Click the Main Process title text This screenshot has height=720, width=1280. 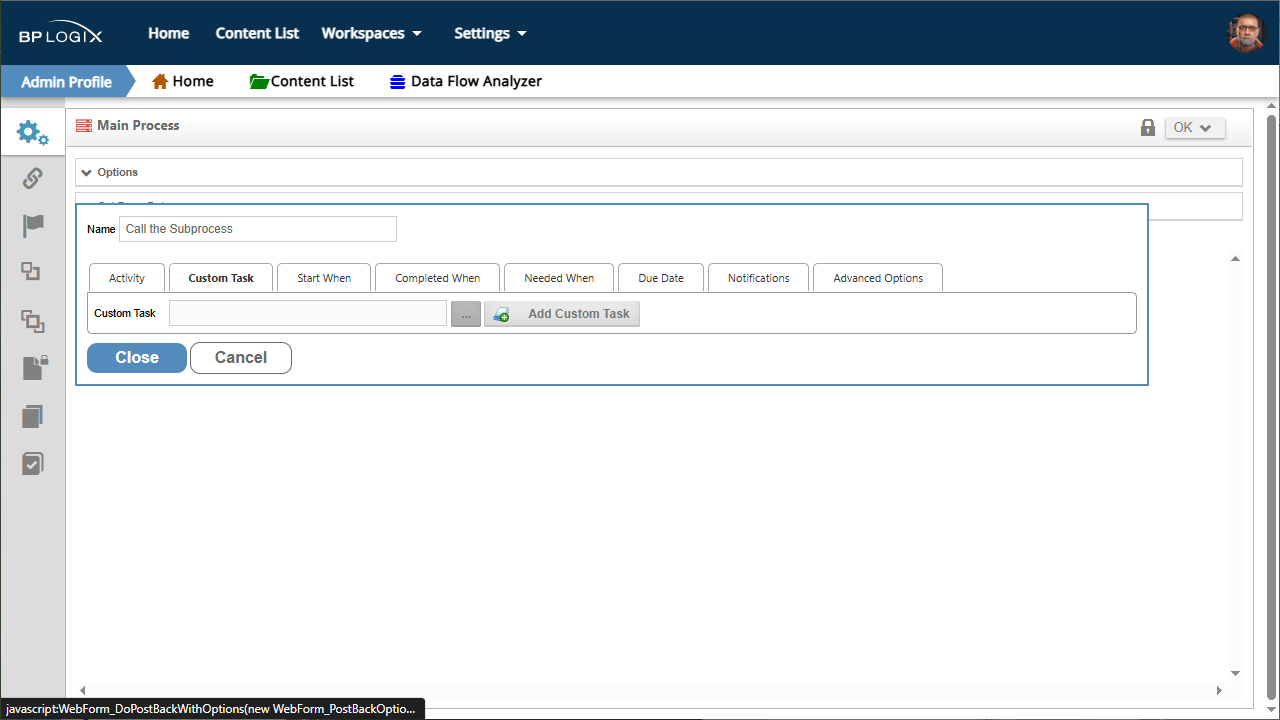[138, 126]
